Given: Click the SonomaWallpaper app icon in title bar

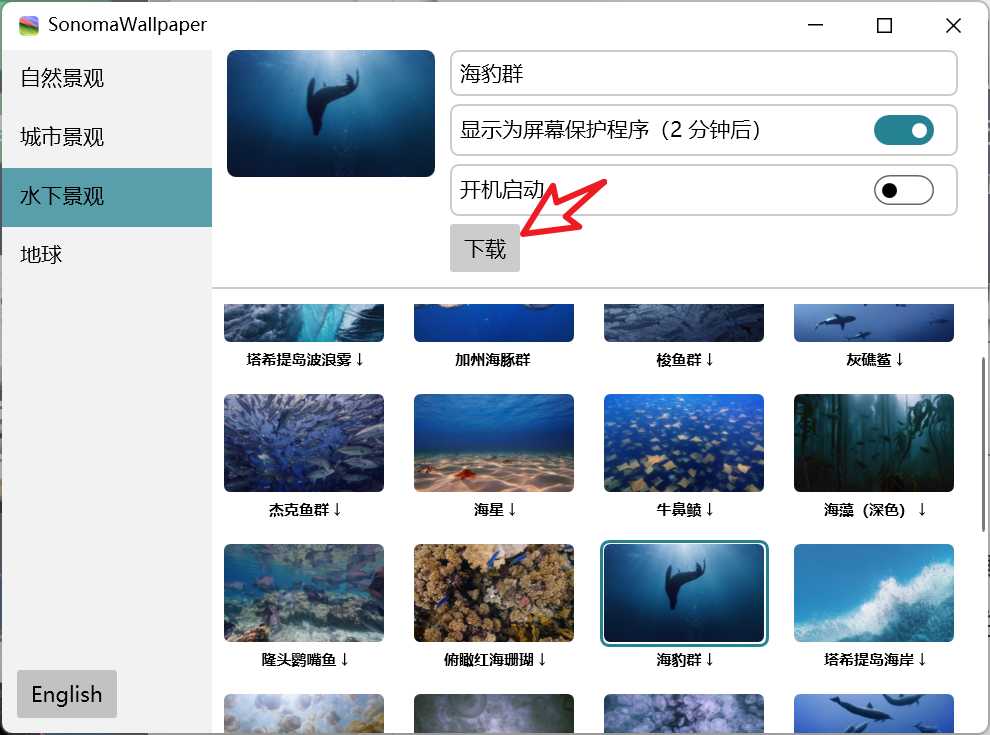Looking at the screenshot, I should [x=29, y=25].
